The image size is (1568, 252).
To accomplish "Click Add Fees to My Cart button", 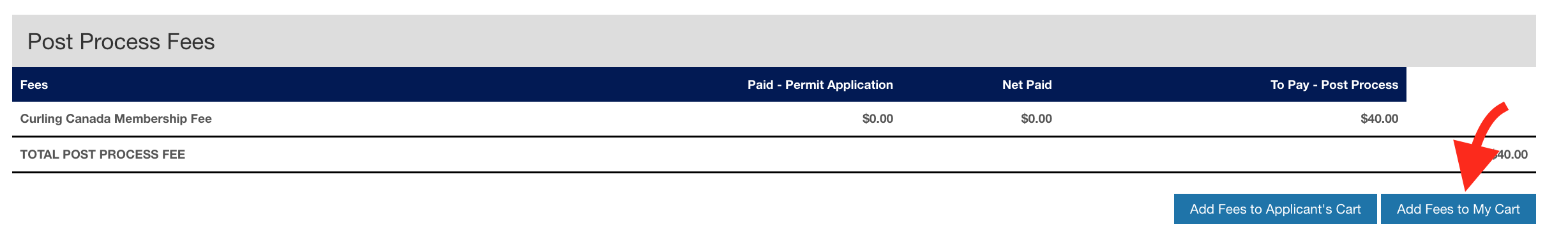I will 1458,209.
